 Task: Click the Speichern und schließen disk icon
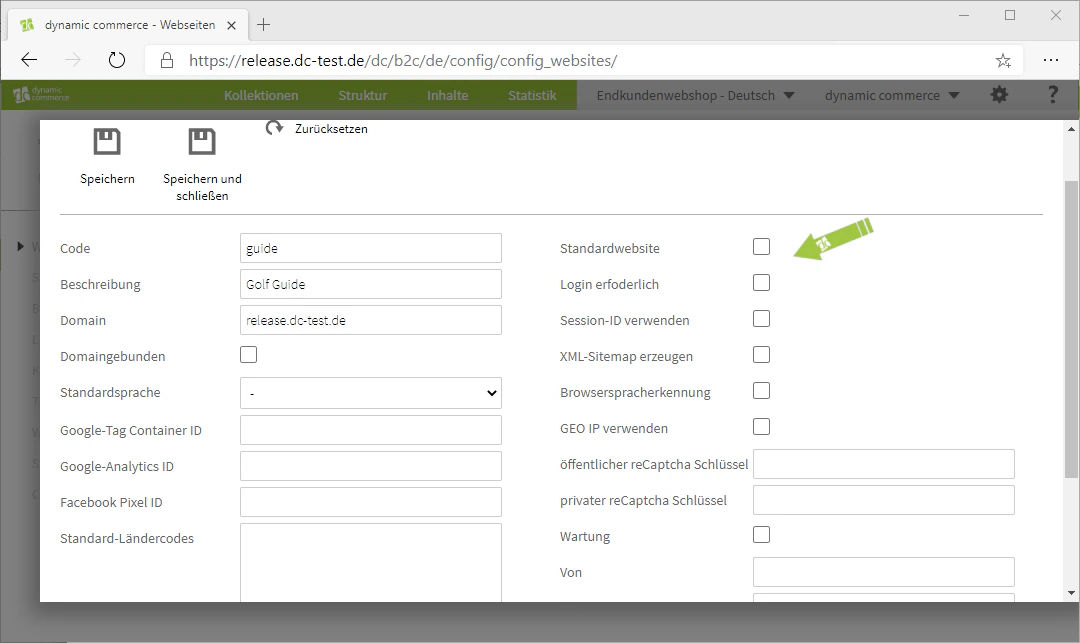202,142
